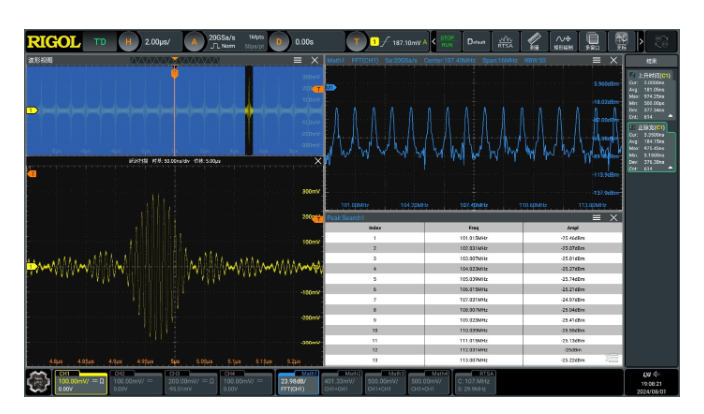Viewport: 704px width, 414px height.
Task: Open the RTSA spectrum analyzer tool
Action: 505,42
